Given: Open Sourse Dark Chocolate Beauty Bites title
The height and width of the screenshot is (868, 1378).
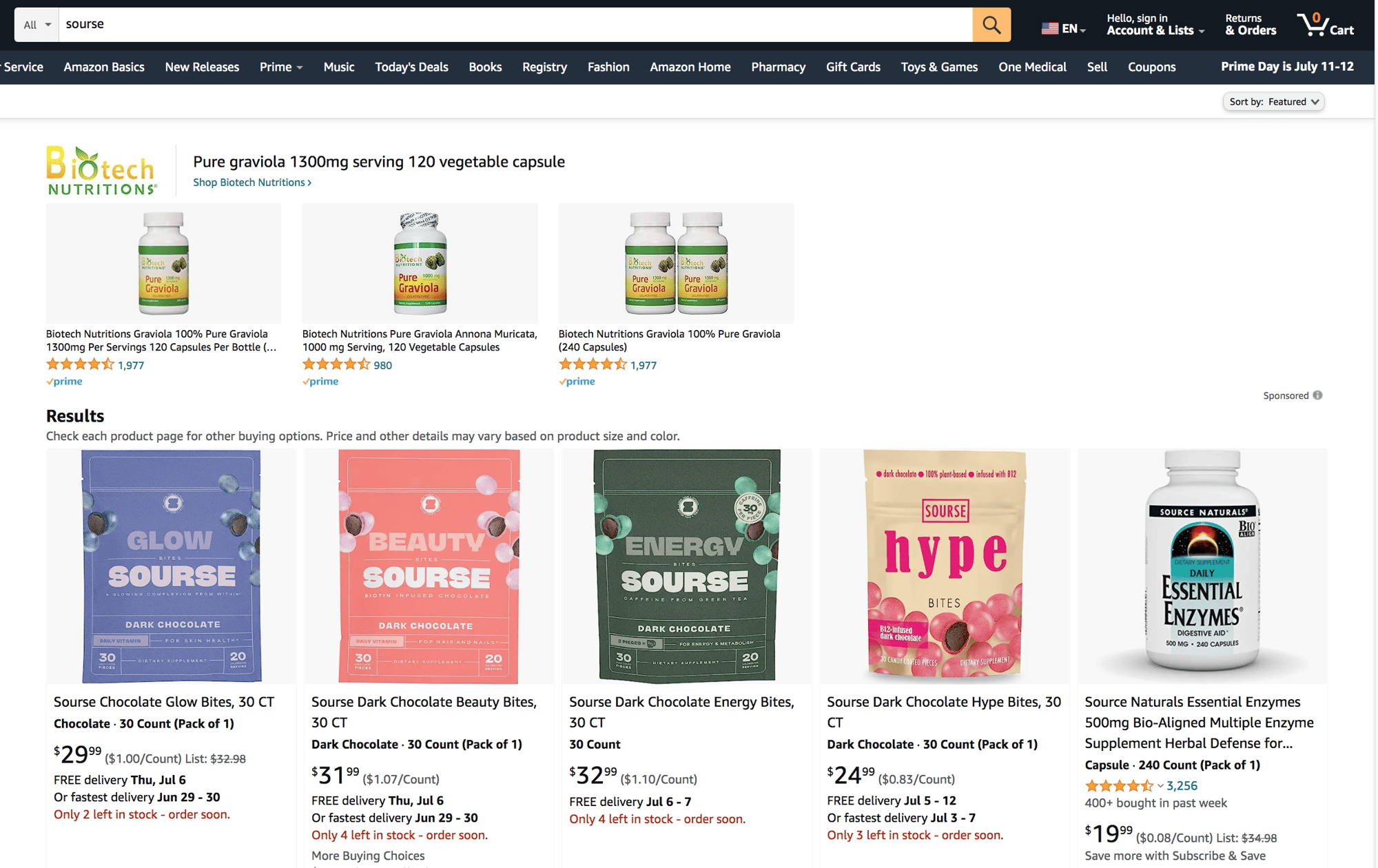Looking at the screenshot, I should (x=424, y=712).
